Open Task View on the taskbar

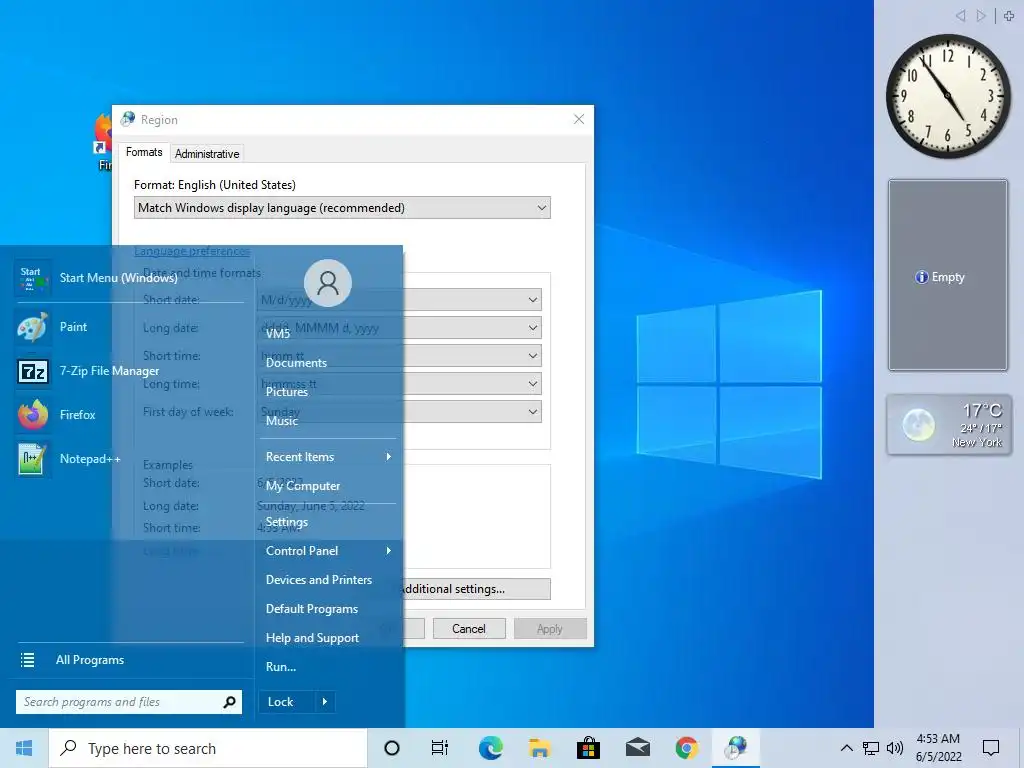coord(440,748)
